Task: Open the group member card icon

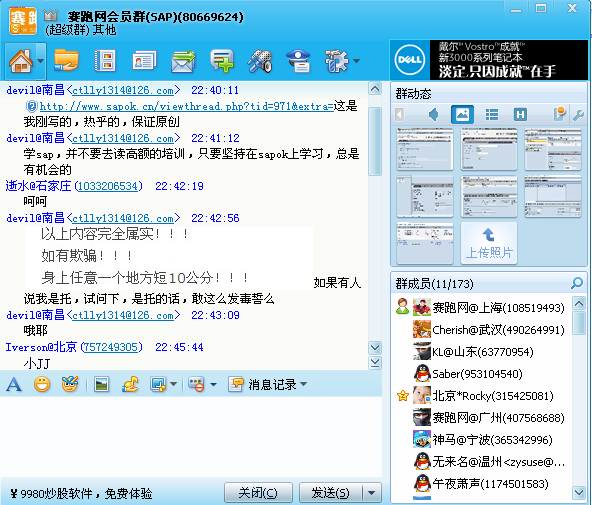Action: tap(144, 60)
